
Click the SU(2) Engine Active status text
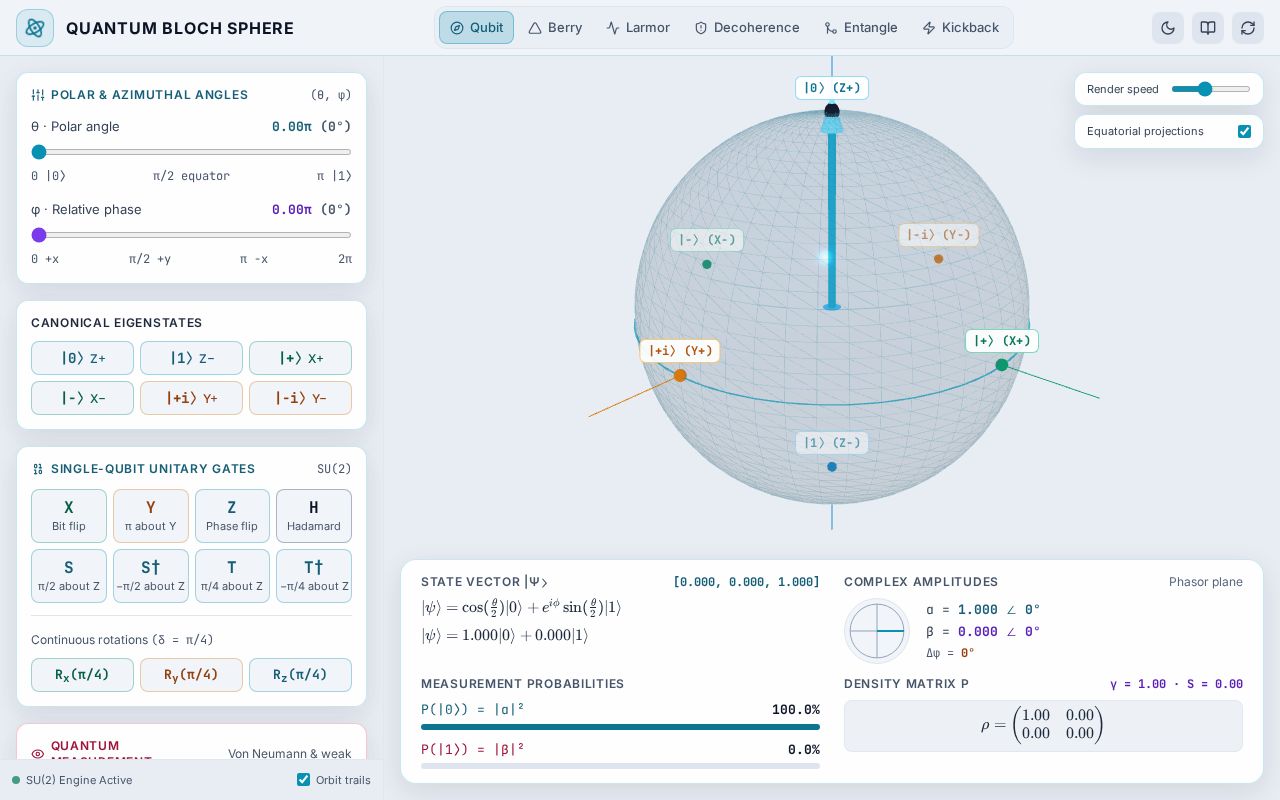(x=79, y=780)
